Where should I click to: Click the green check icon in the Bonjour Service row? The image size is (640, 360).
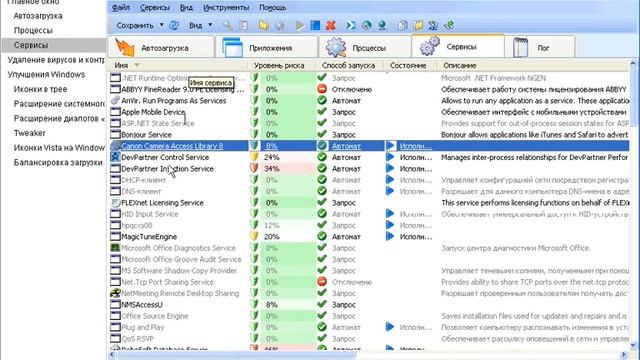322,134
